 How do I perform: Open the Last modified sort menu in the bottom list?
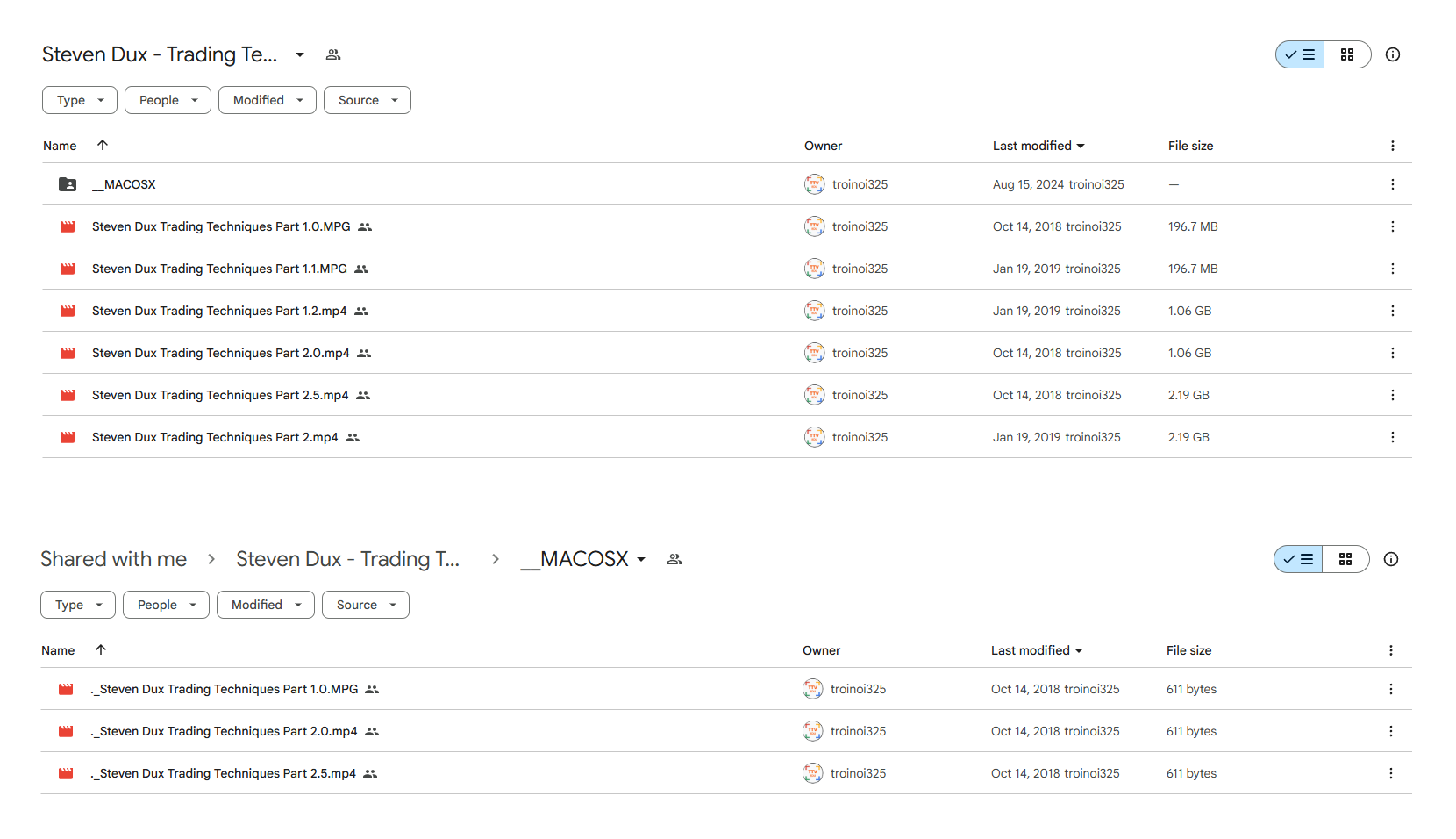click(x=1037, y=650)
